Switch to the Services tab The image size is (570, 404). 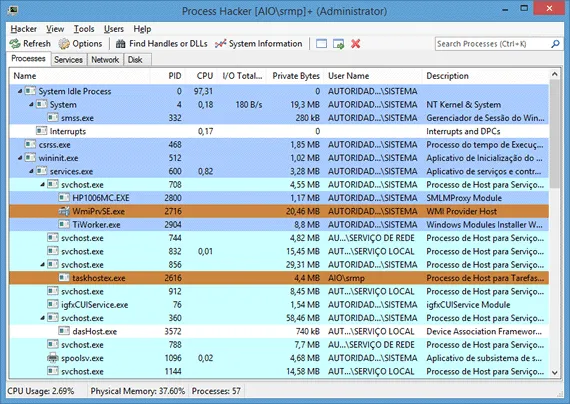tap(68, 60)
